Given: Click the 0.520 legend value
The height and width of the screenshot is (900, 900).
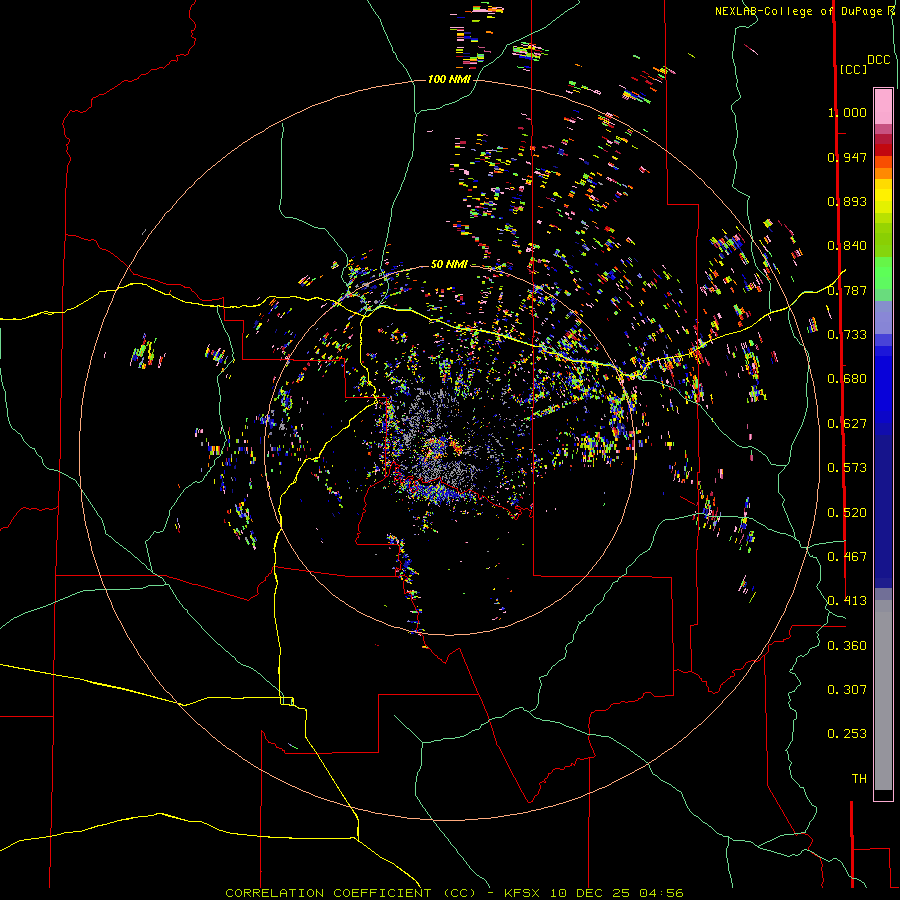Looking at the screenshot, I should (x=847, y=513).
